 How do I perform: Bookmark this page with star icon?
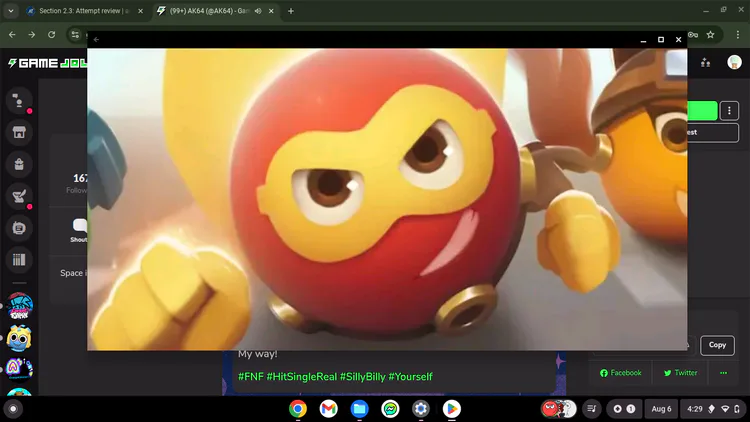tap(711, 34)
